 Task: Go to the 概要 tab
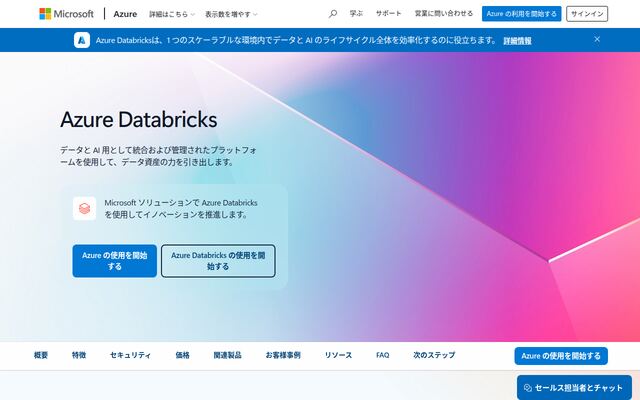coord(41,355)
